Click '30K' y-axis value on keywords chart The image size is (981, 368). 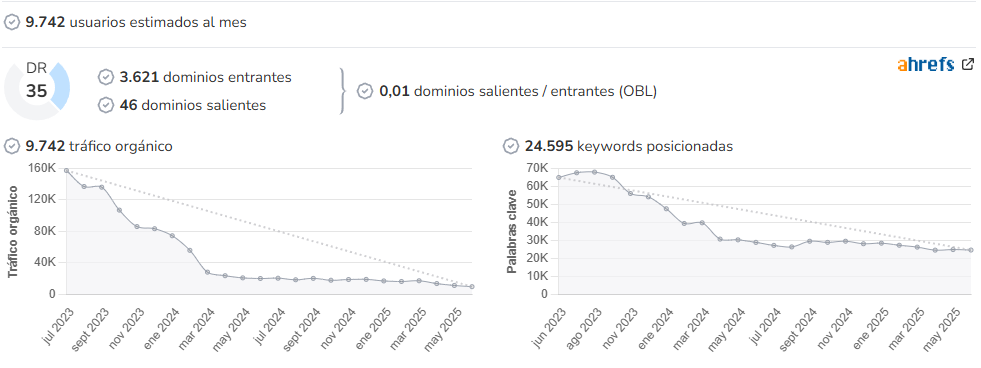click(536, 240)
